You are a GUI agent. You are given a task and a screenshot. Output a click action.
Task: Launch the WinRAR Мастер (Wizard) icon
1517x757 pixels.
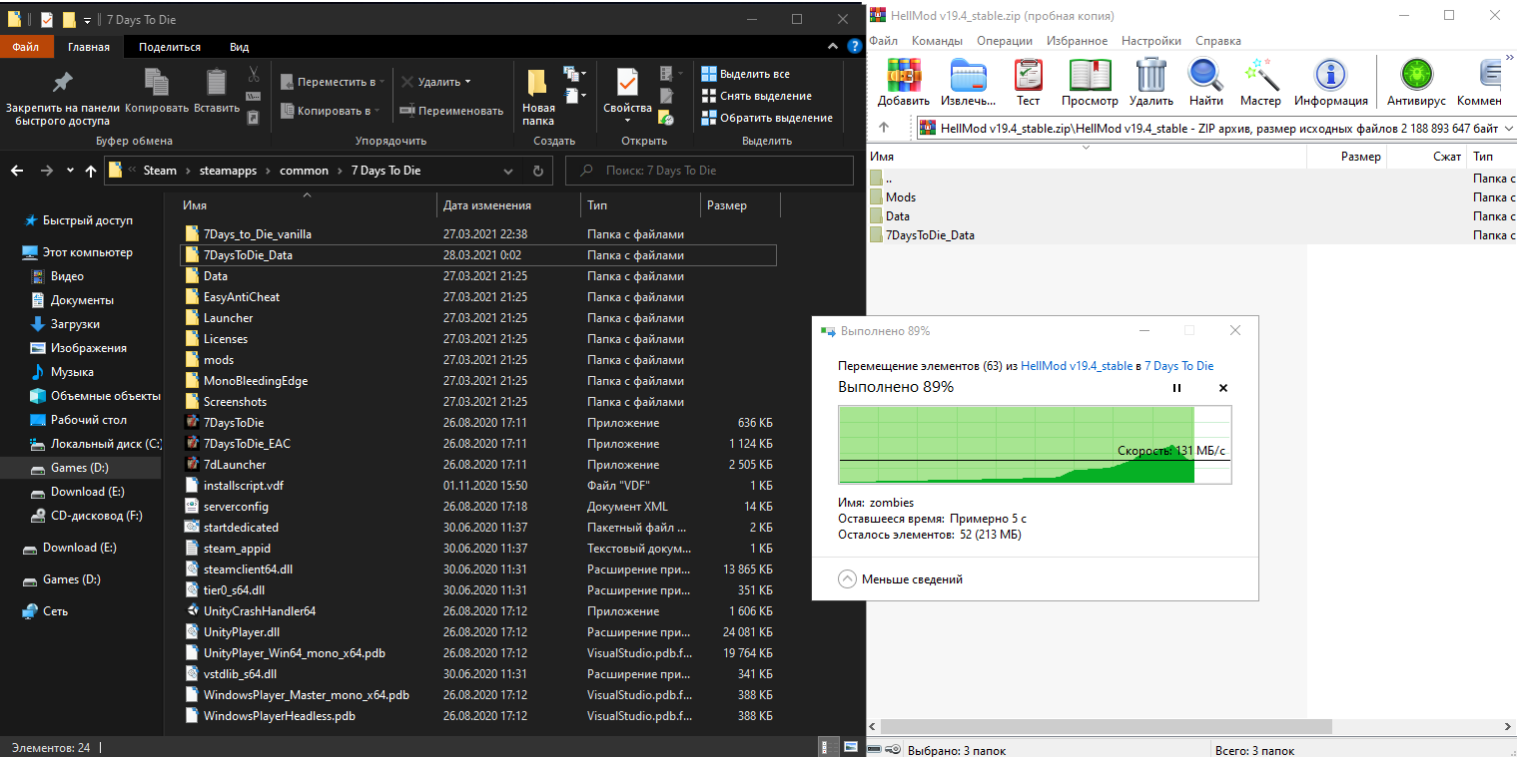coord(1261,76)
